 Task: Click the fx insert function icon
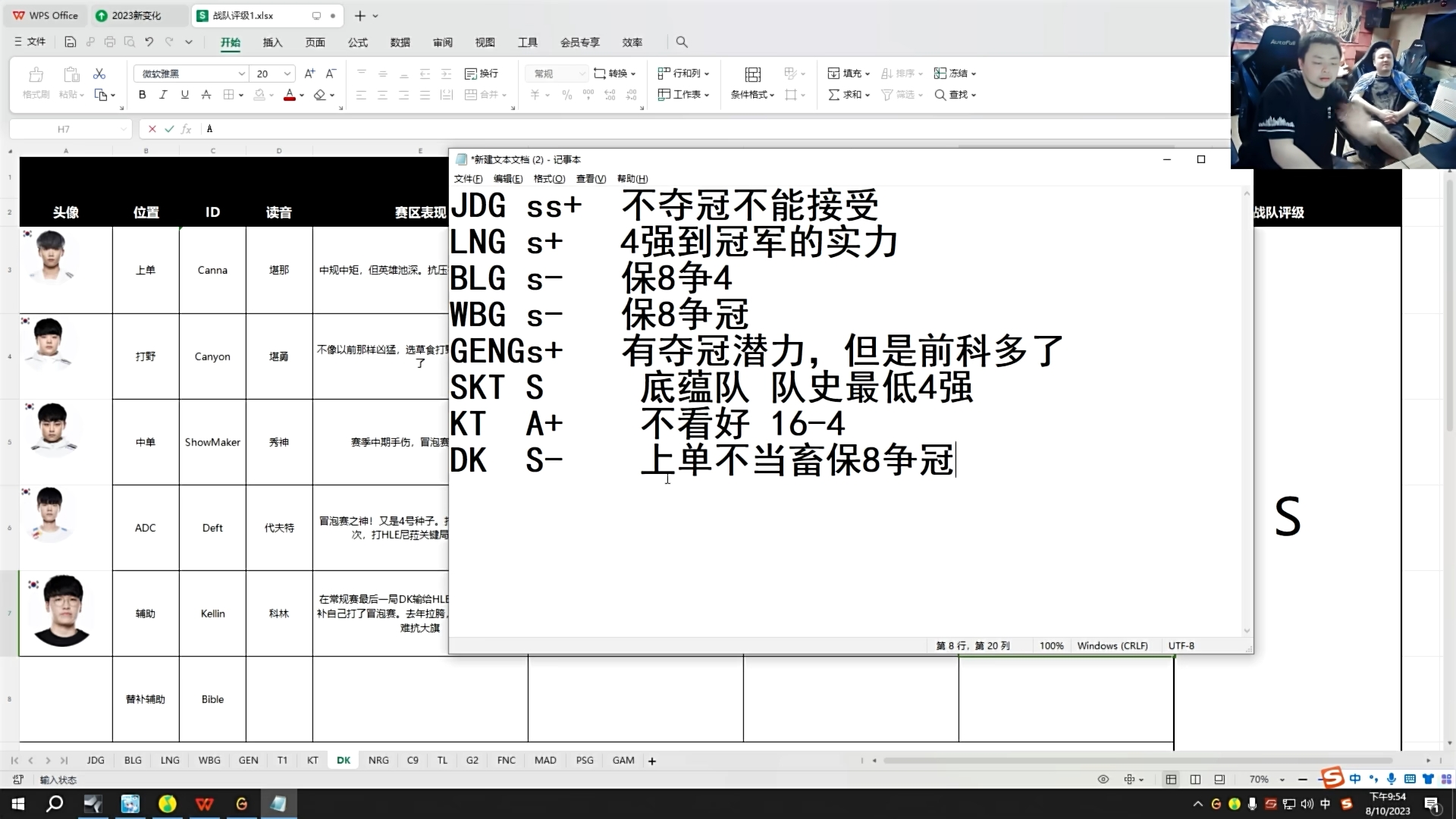point(186,129)
